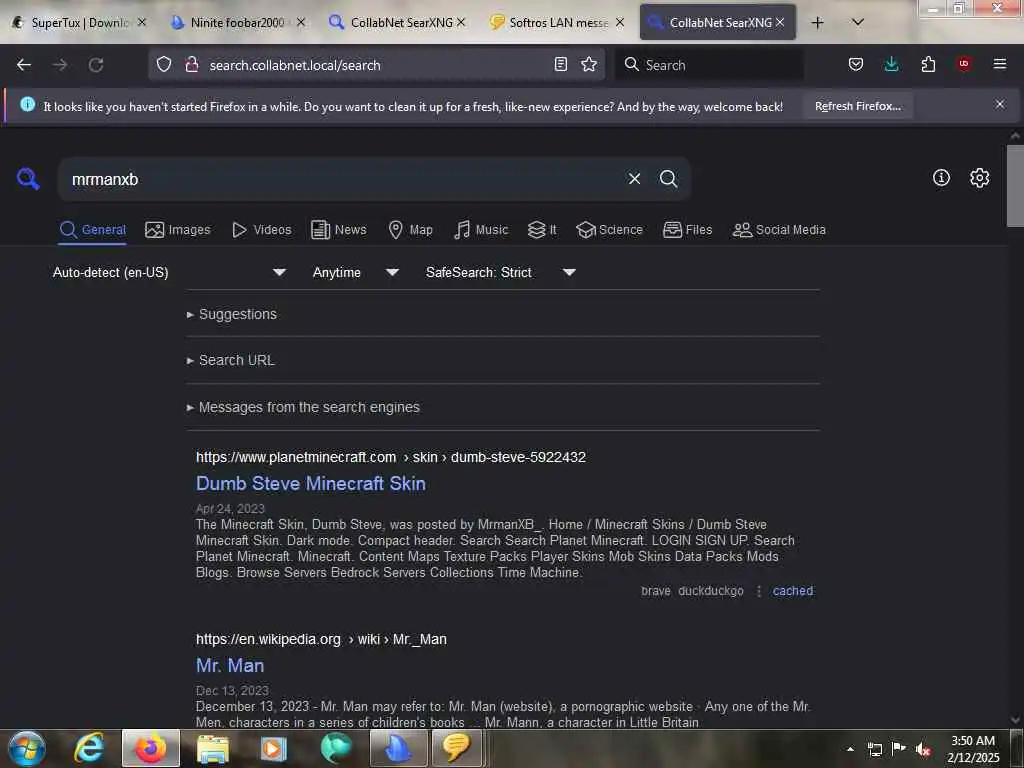The height and width of the screenshot is (768, 1024).
Task: Open SearXNG preferences gear icon
Action: (979, 178)
